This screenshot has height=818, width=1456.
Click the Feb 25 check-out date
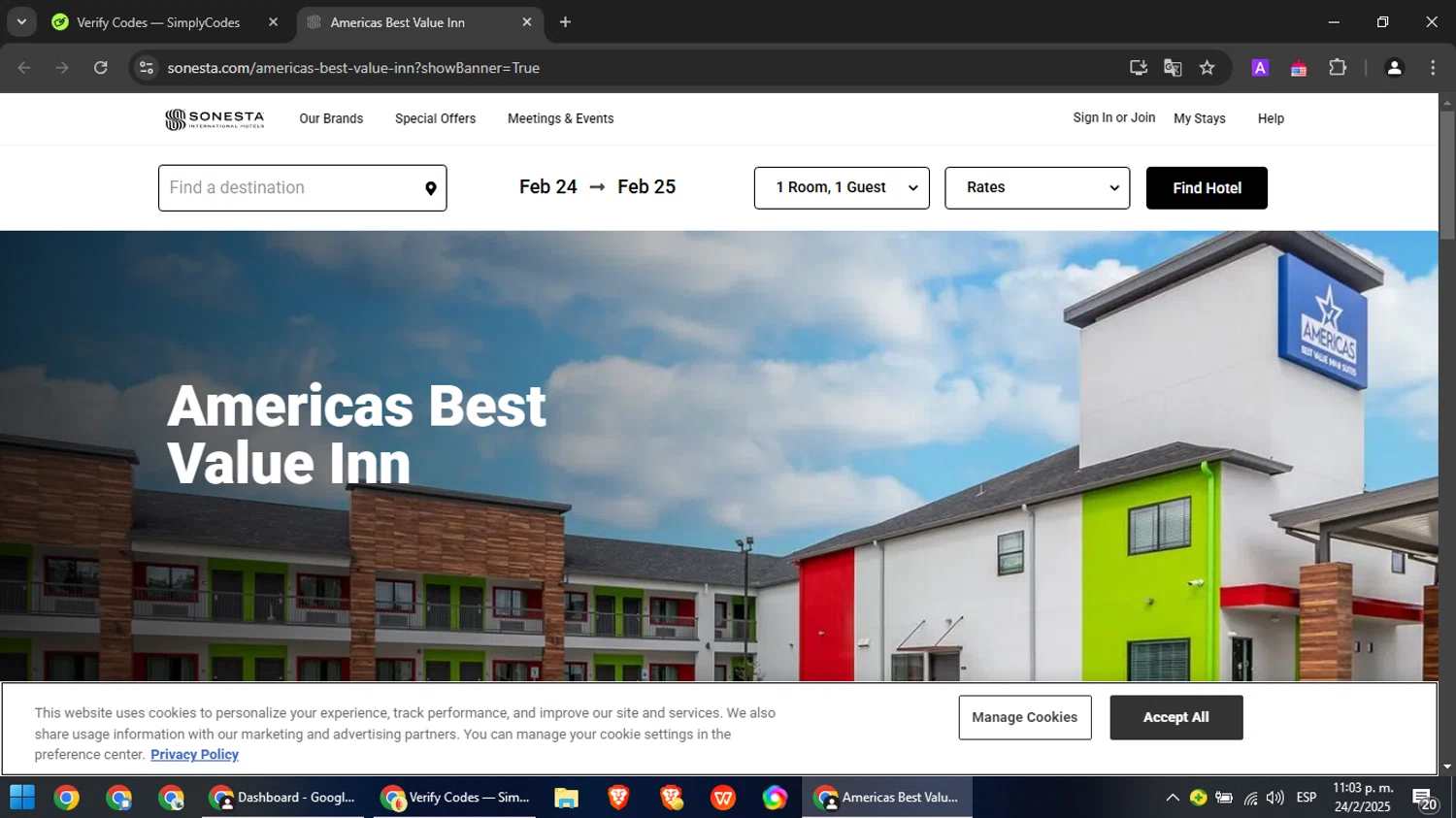[646, 187]
